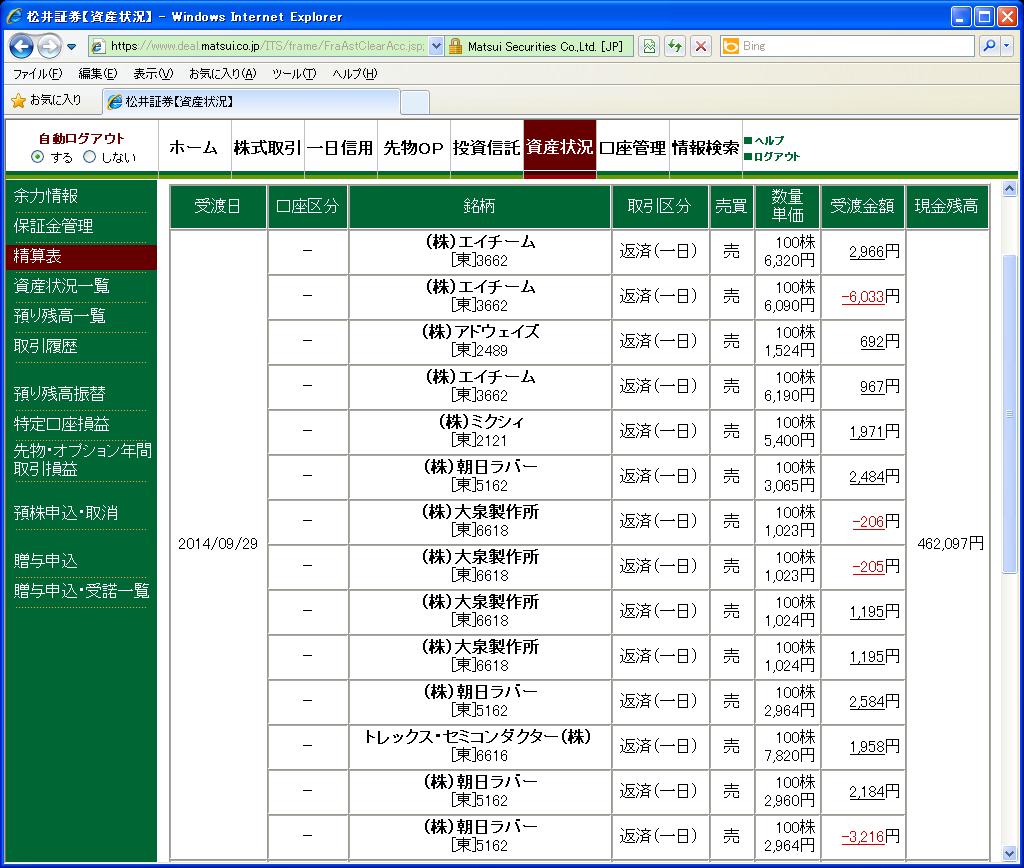The width and height of the screenshot is (1024, 868).
Task: Open the ヘルプ(H) menu
Action: pyautogui.click(x=355, y=74)
